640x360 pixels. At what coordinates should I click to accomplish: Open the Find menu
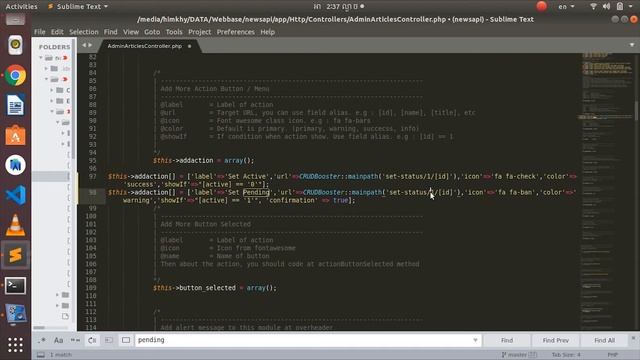point(110,32)
